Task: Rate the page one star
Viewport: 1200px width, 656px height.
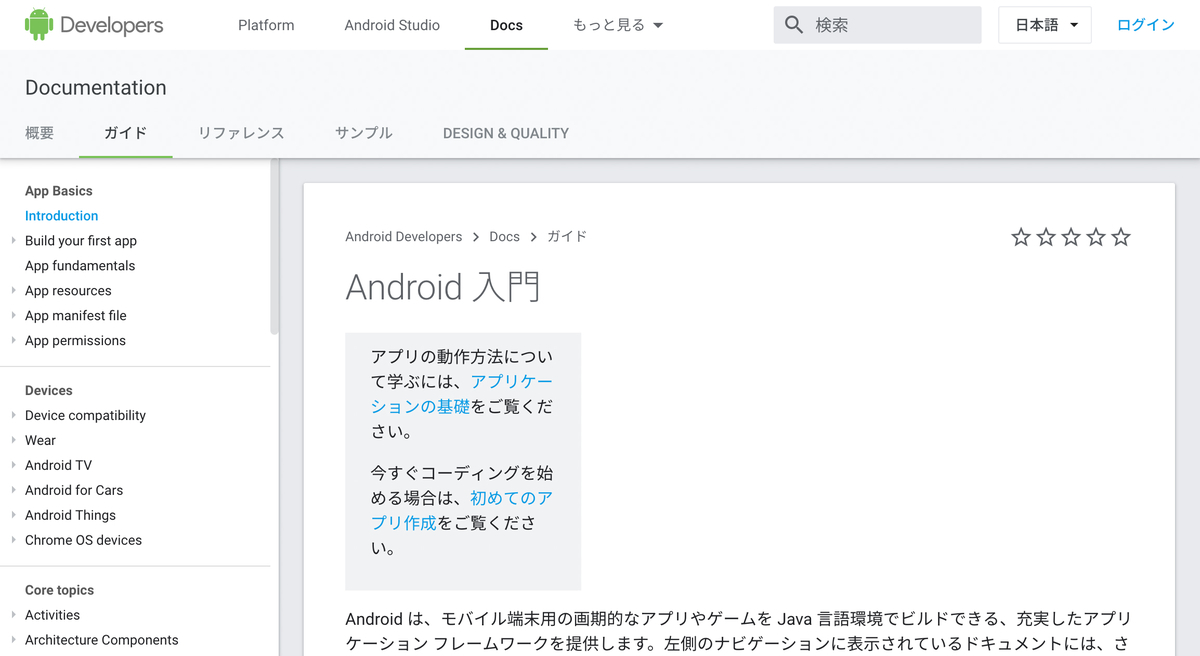Action: [1021, 237]
